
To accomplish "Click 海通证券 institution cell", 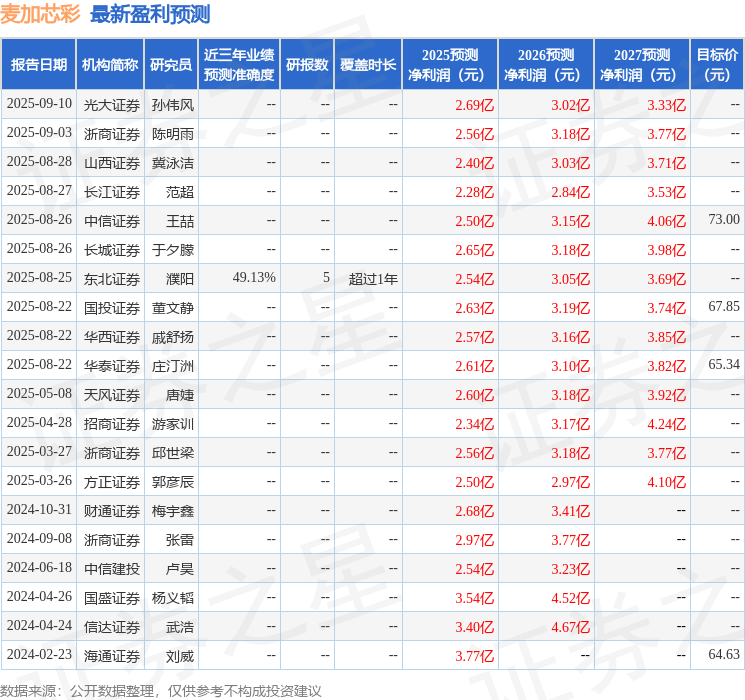I will pos(112,656).
